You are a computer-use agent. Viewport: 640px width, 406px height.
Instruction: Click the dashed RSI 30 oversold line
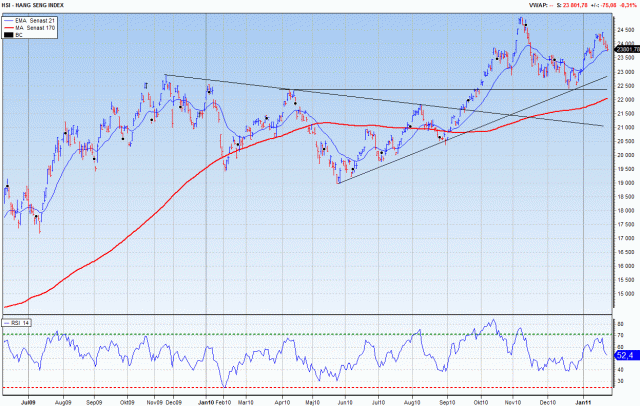pos(300,387)
